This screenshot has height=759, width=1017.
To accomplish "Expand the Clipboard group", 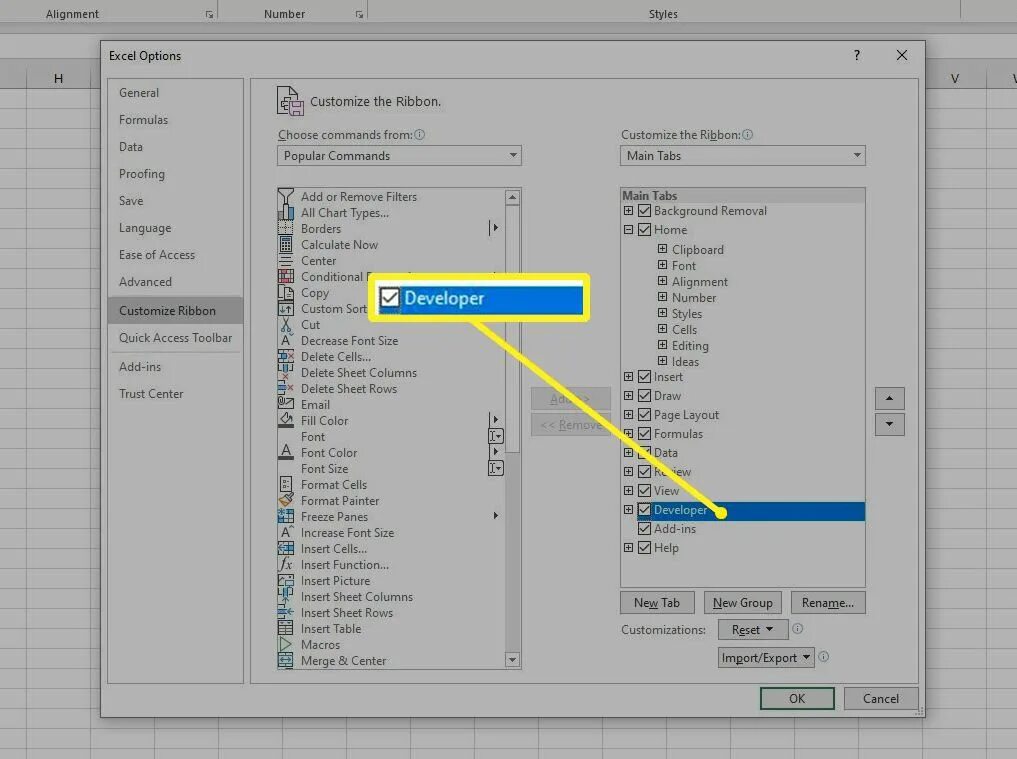I will click(x=662, y=248).
